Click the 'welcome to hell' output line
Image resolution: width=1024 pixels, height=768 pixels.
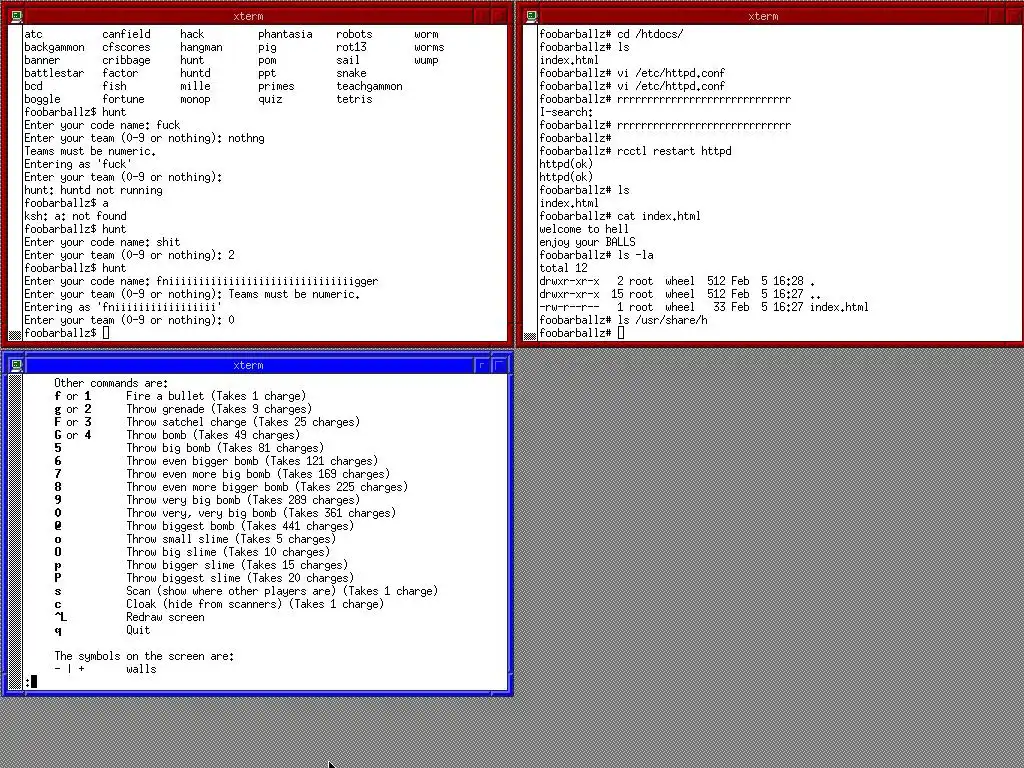(584, 229)
